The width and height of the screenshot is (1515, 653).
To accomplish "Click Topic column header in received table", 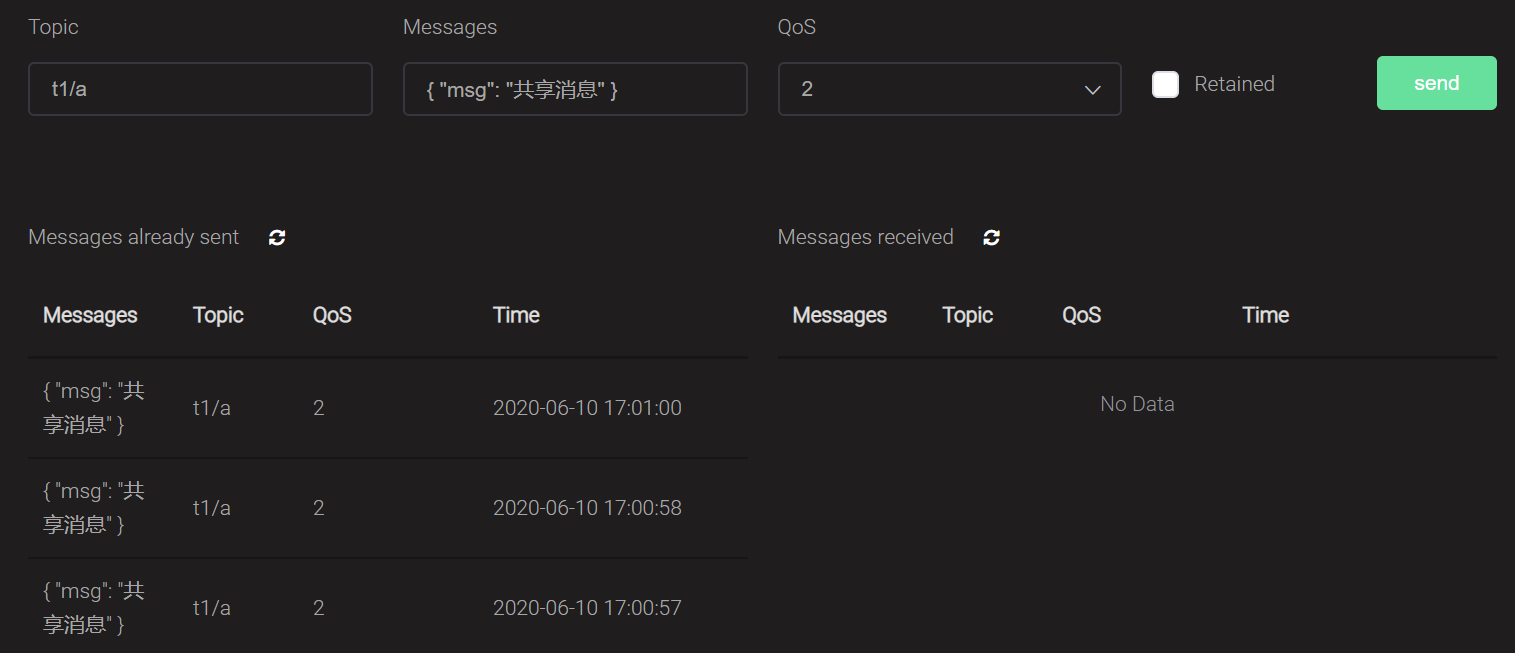I will point(967,315).
